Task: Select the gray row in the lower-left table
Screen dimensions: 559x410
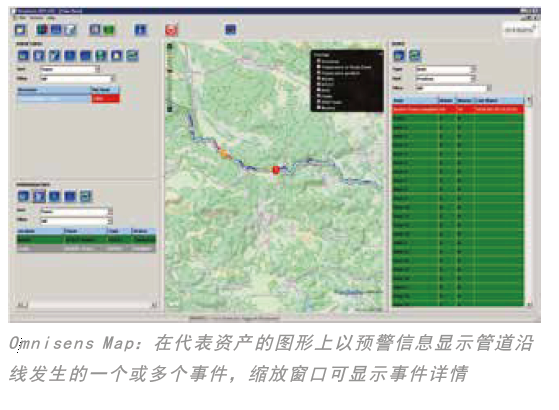Action: click(x=86, y=248)
